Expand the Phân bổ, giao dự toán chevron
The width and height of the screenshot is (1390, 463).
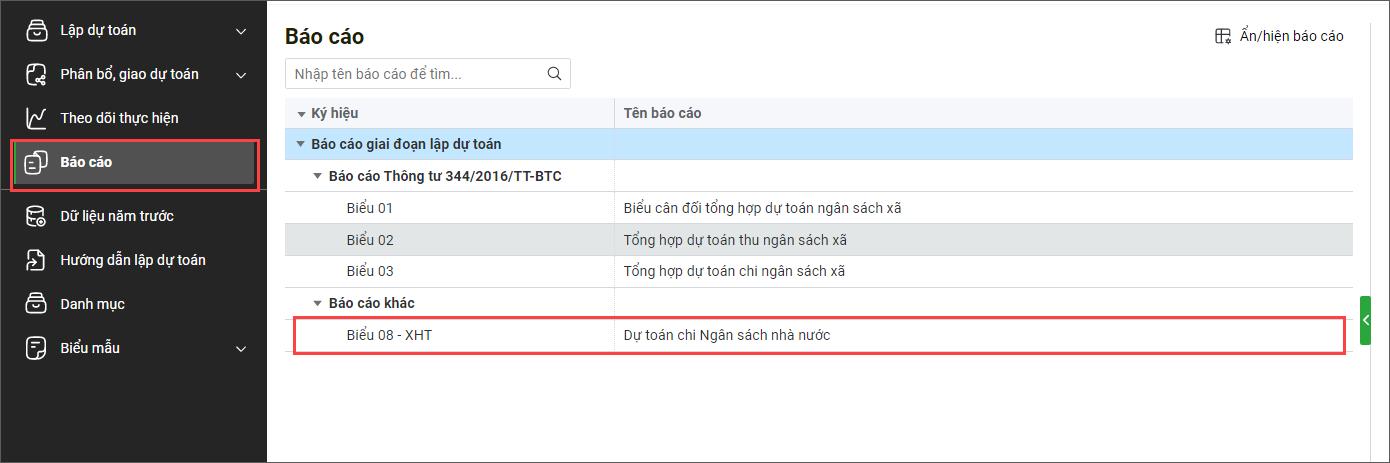[x=241, y=75]
